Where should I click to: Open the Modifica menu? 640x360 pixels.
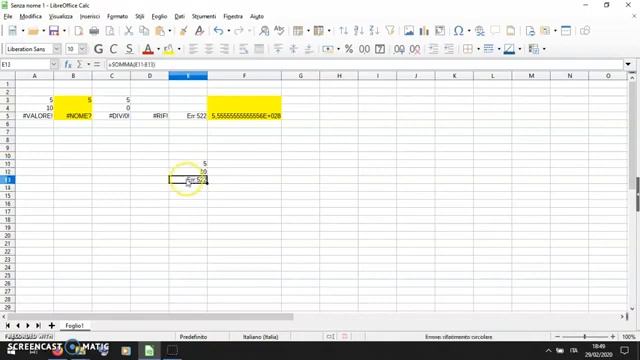(x=31, y=16)
